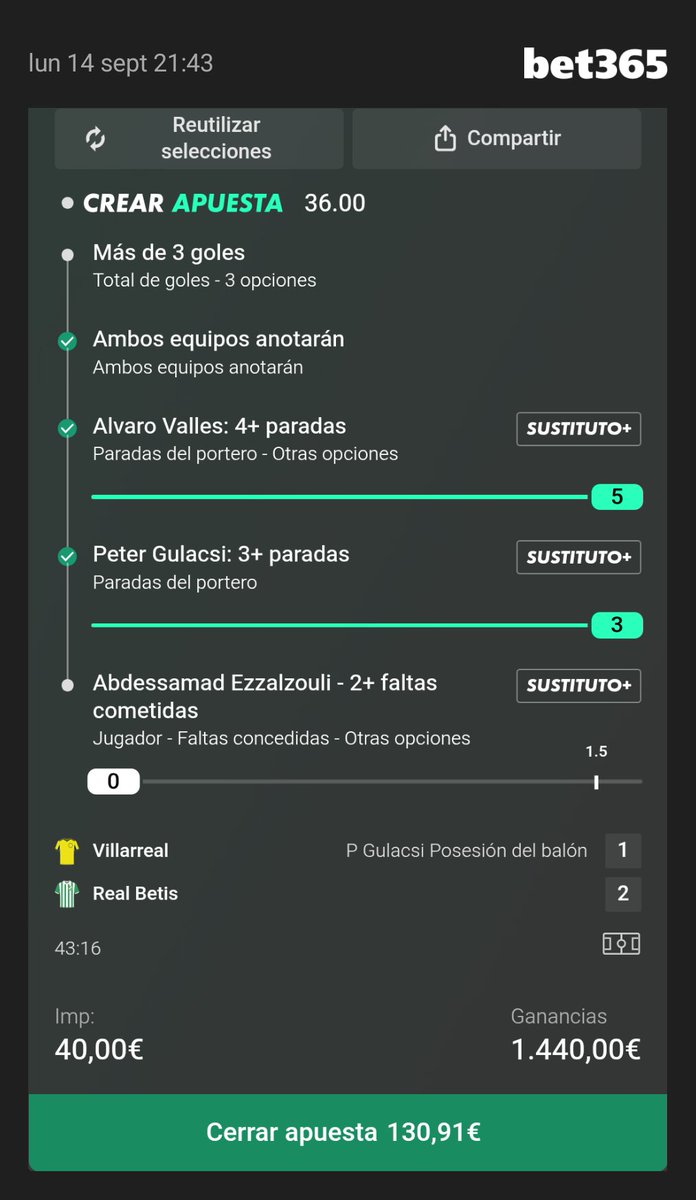Click the Villarreal score box showing 1
This screenshot has height=1200, width=696.
coord(623,851)
